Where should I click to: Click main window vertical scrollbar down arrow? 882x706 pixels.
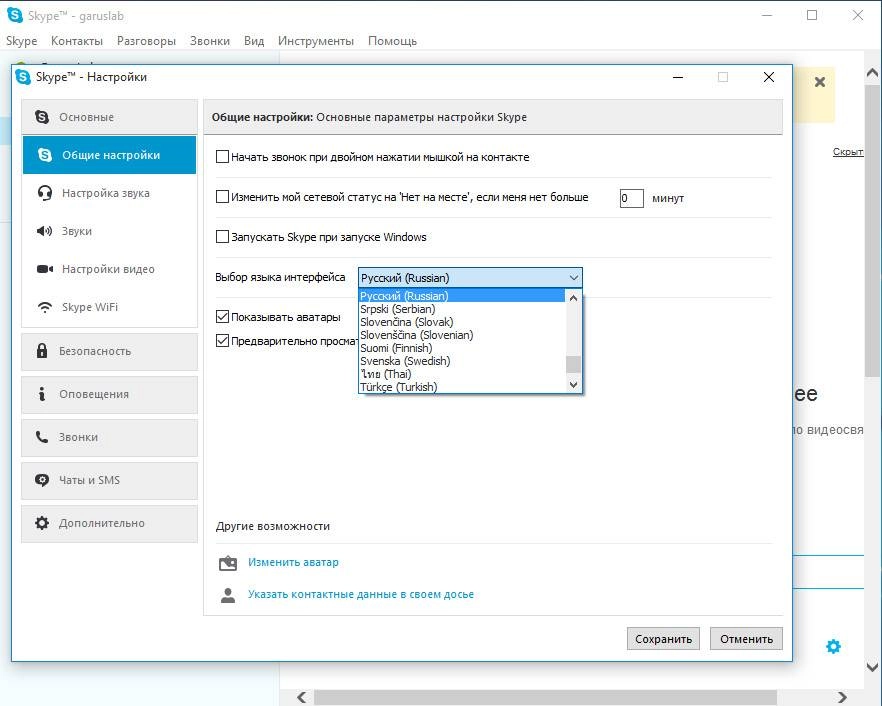[x=872, y=667]
